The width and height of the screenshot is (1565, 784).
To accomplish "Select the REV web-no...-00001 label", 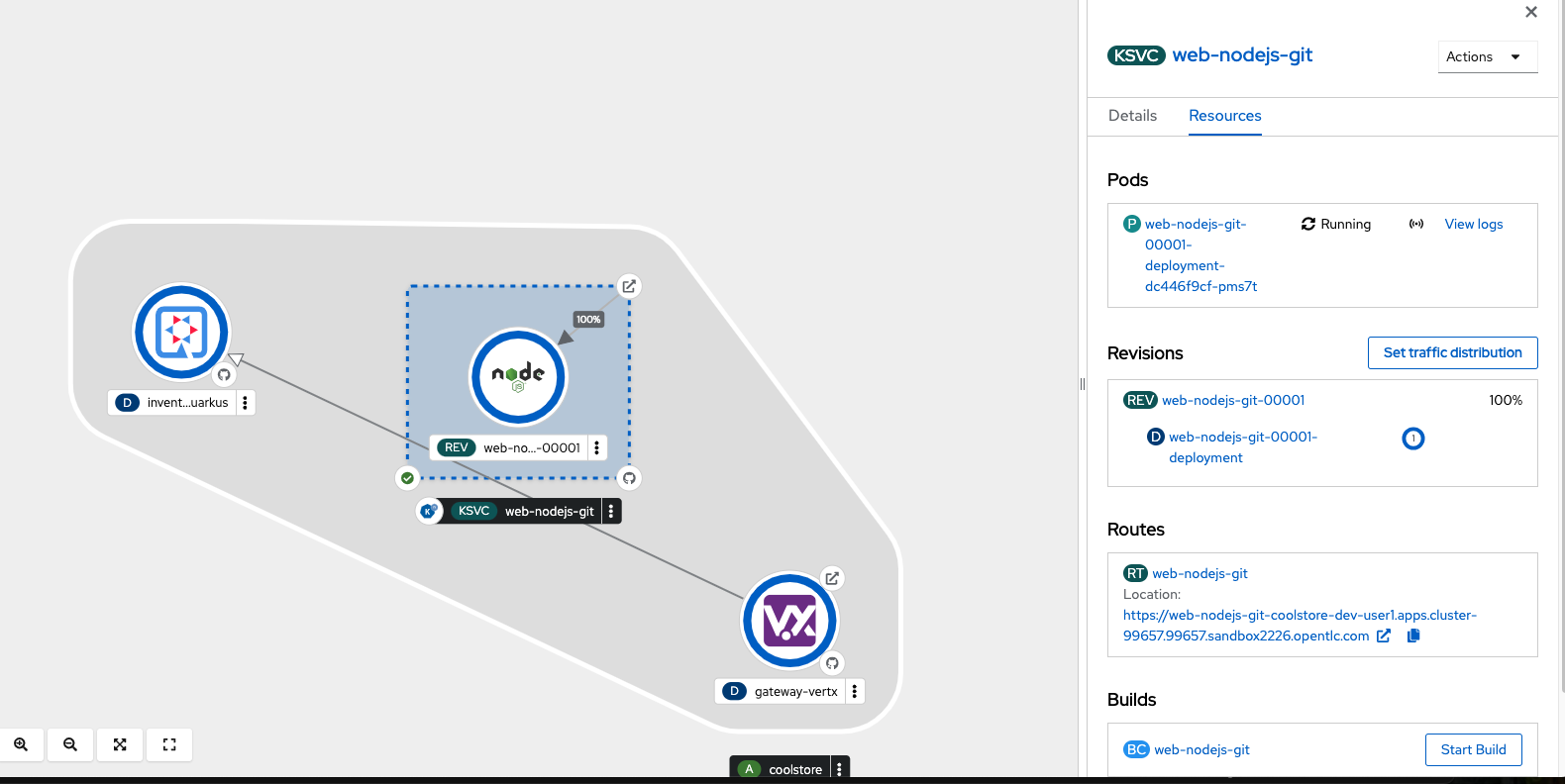I will tap(532, 447).
